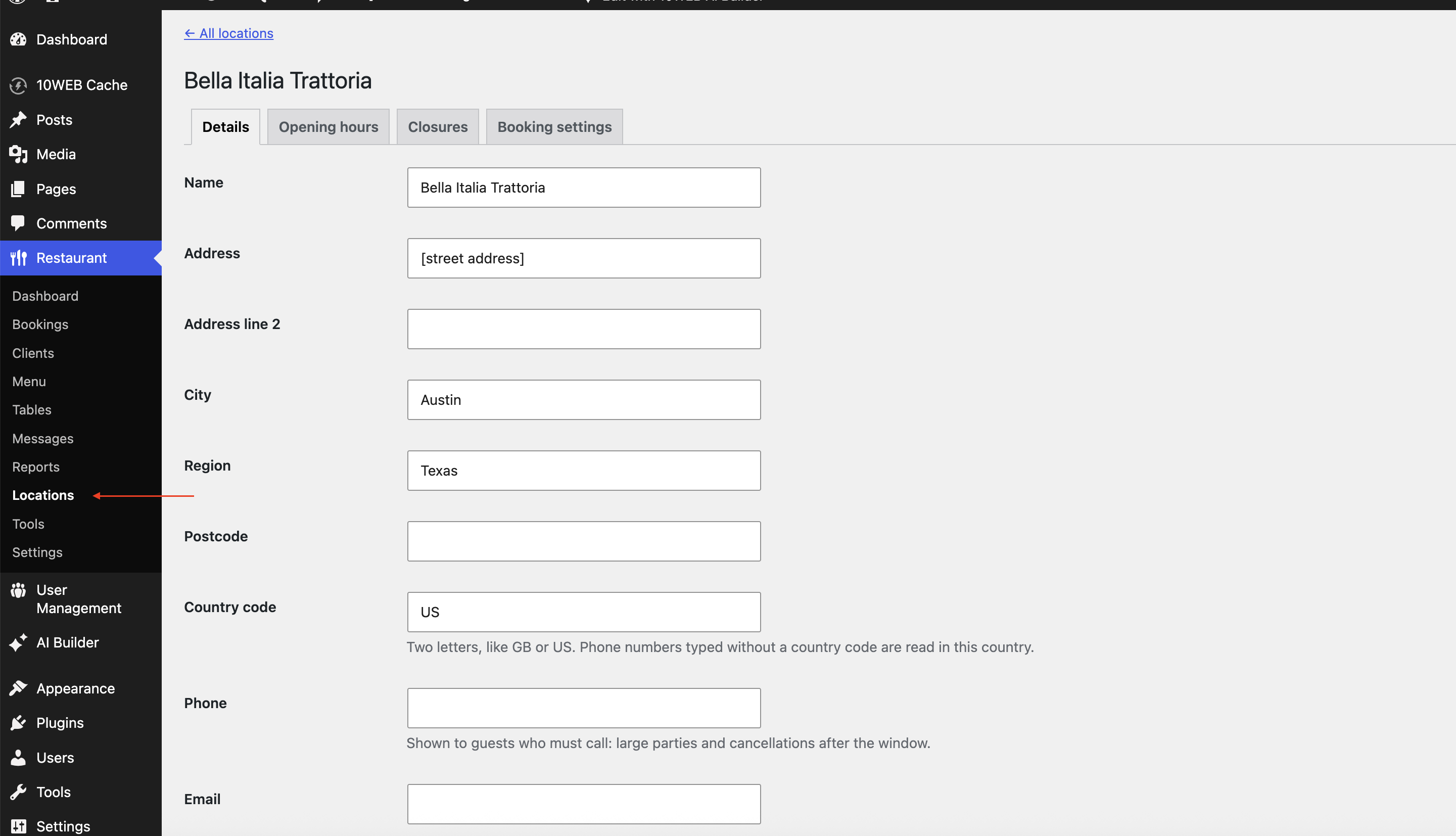1456x836 pixels.
Task: Open Reports in Restaurant submenu
Action: pyautogui.click(x=36, y=467)
